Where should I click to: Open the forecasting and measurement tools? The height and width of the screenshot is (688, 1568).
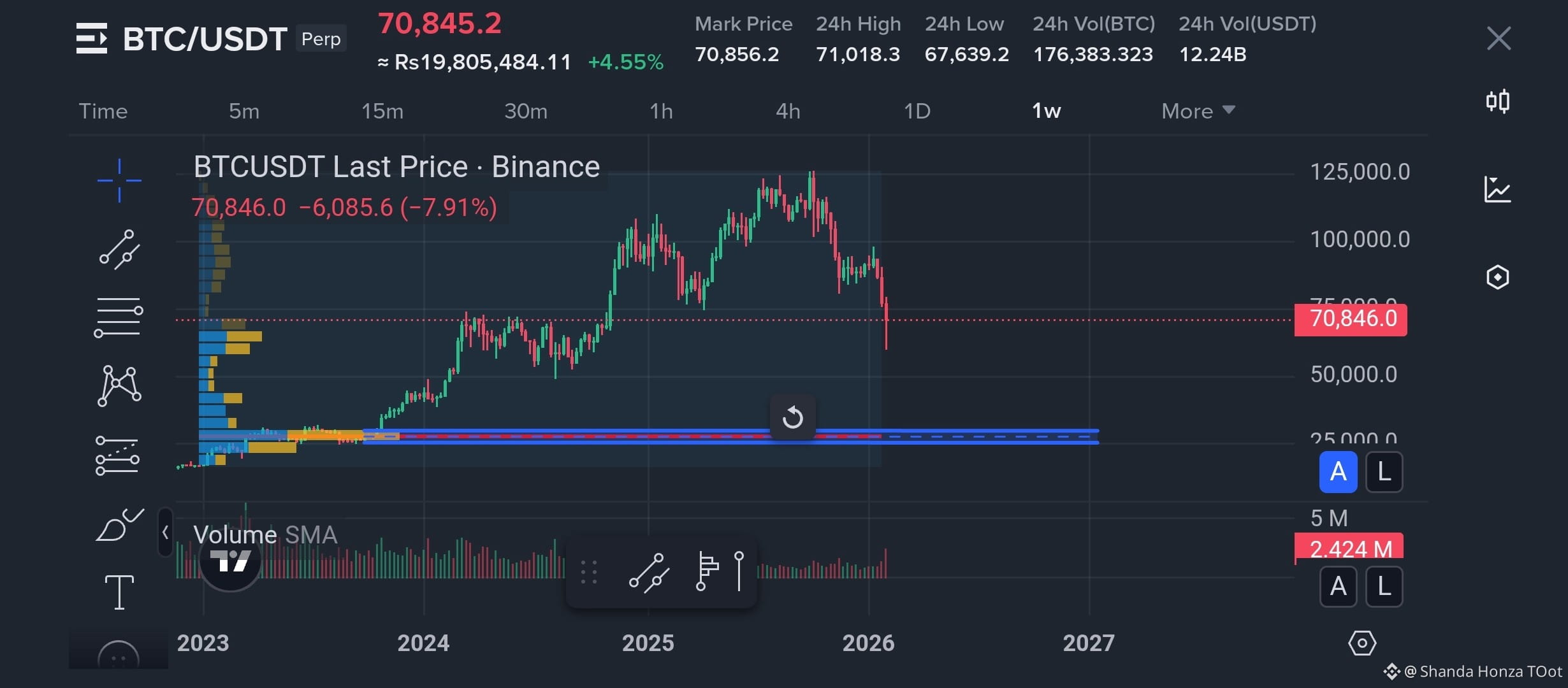tap(117, 455)
